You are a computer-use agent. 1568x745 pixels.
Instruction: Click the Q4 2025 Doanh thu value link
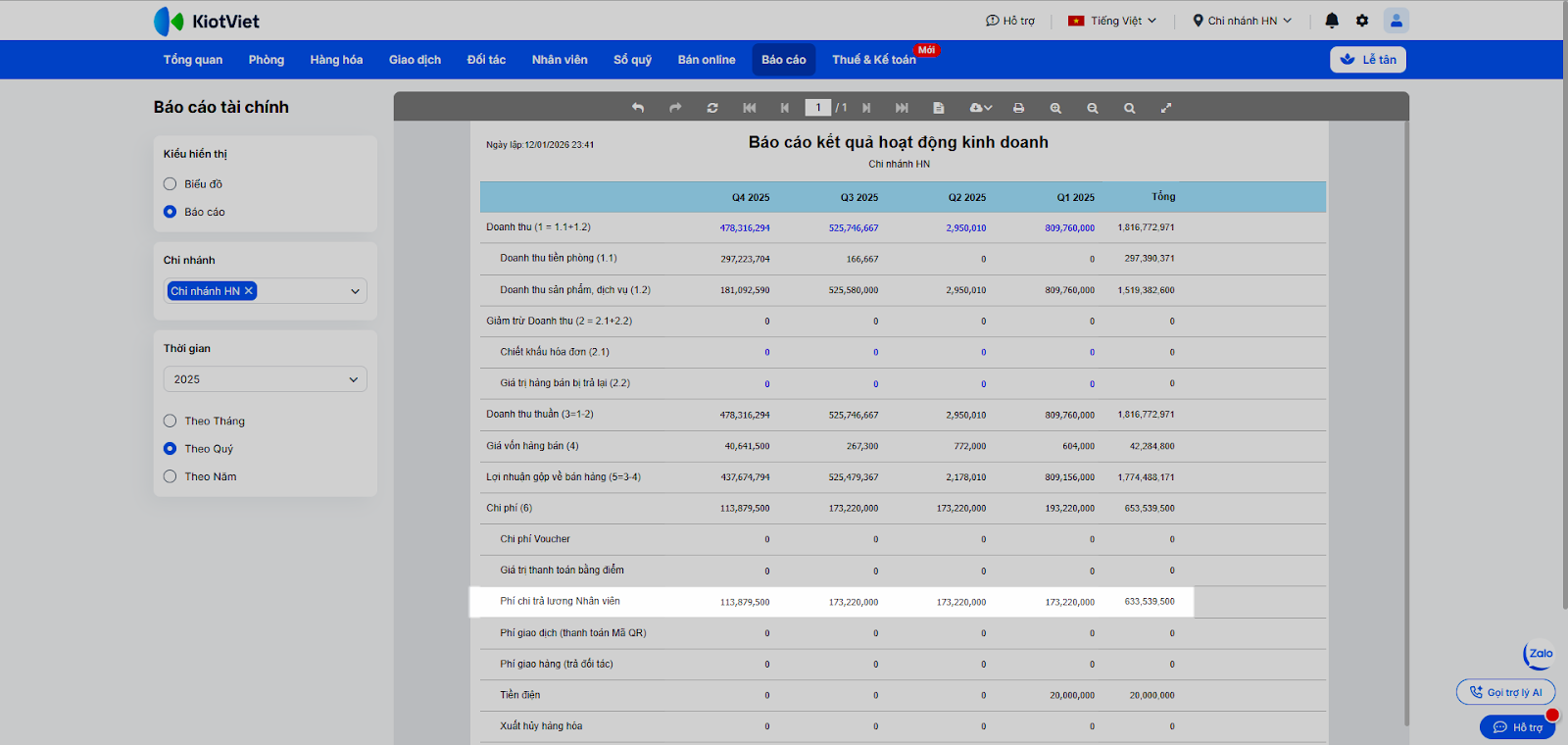(745, 227)
